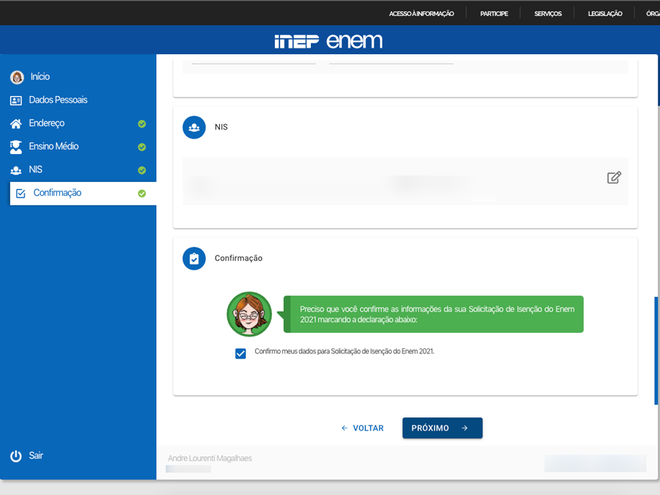Go back with the VOLTAR link
The height and width of the screenshot is (495, 660).
362,428
